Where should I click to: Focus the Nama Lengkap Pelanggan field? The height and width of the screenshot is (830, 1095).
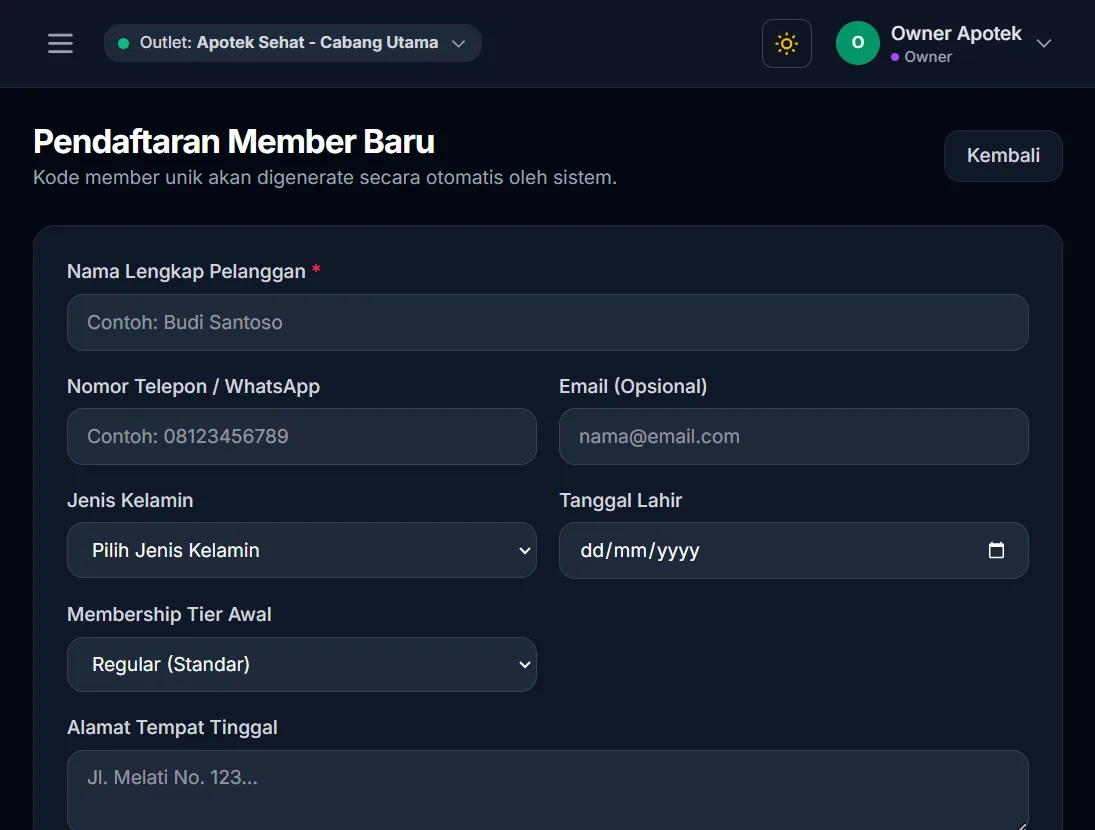tap(548, 323)
